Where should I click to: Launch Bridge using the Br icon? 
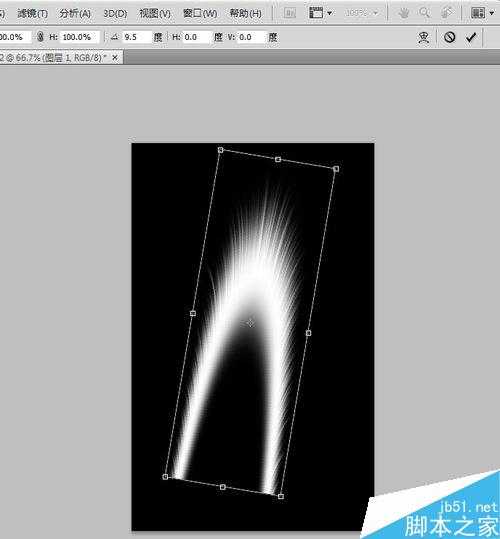point(290,13)
